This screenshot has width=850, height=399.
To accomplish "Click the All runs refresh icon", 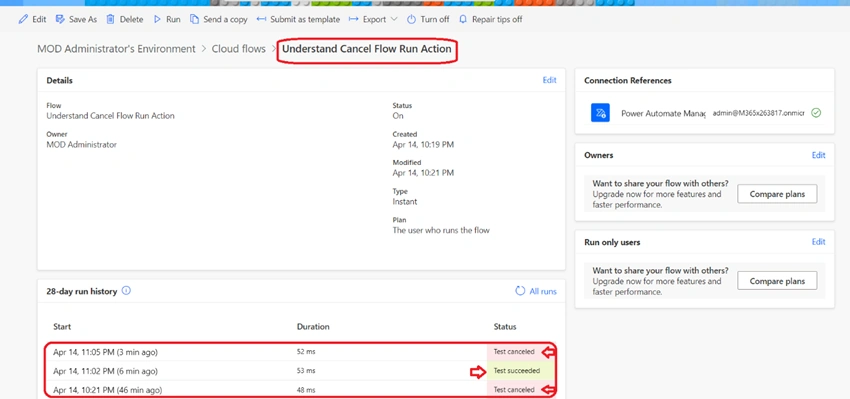I will (x=520, y=291).
